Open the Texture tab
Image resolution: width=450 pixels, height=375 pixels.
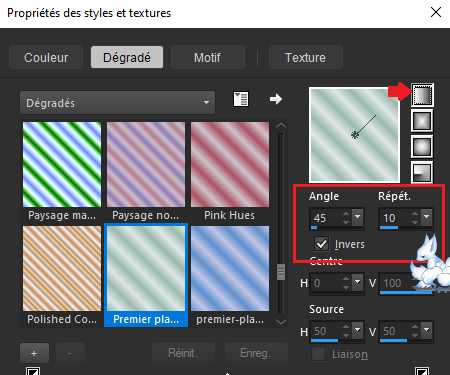point(306,57)
